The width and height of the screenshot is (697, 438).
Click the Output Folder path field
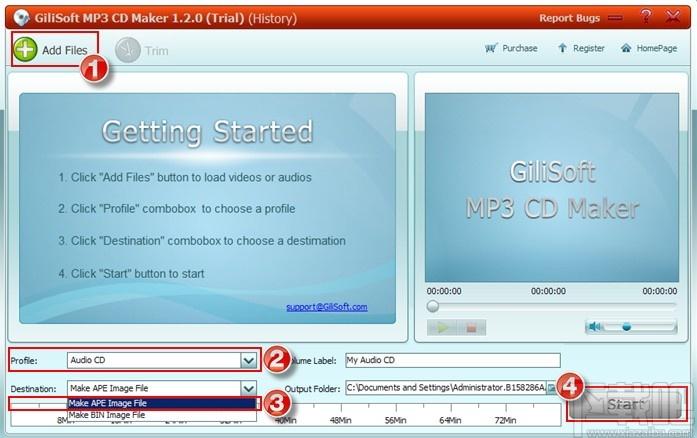coord(445,388)
